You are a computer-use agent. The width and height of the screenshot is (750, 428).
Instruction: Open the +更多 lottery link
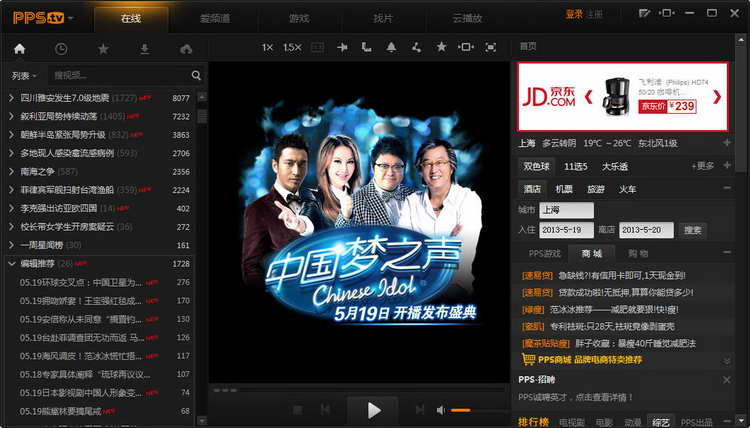[703, 166]
